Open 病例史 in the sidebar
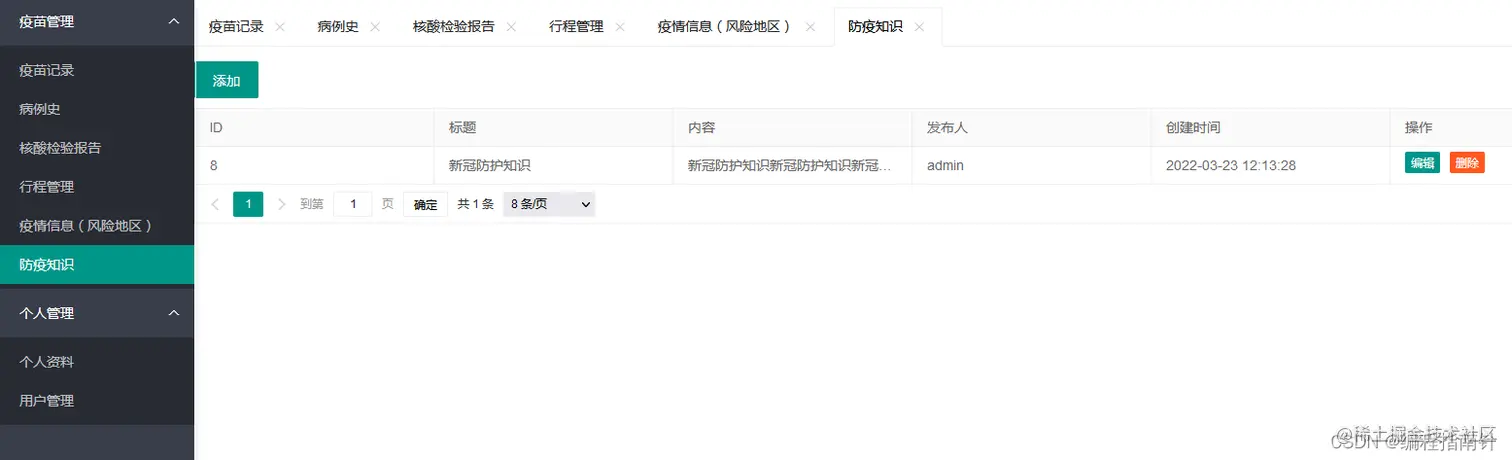 [97, 109]
